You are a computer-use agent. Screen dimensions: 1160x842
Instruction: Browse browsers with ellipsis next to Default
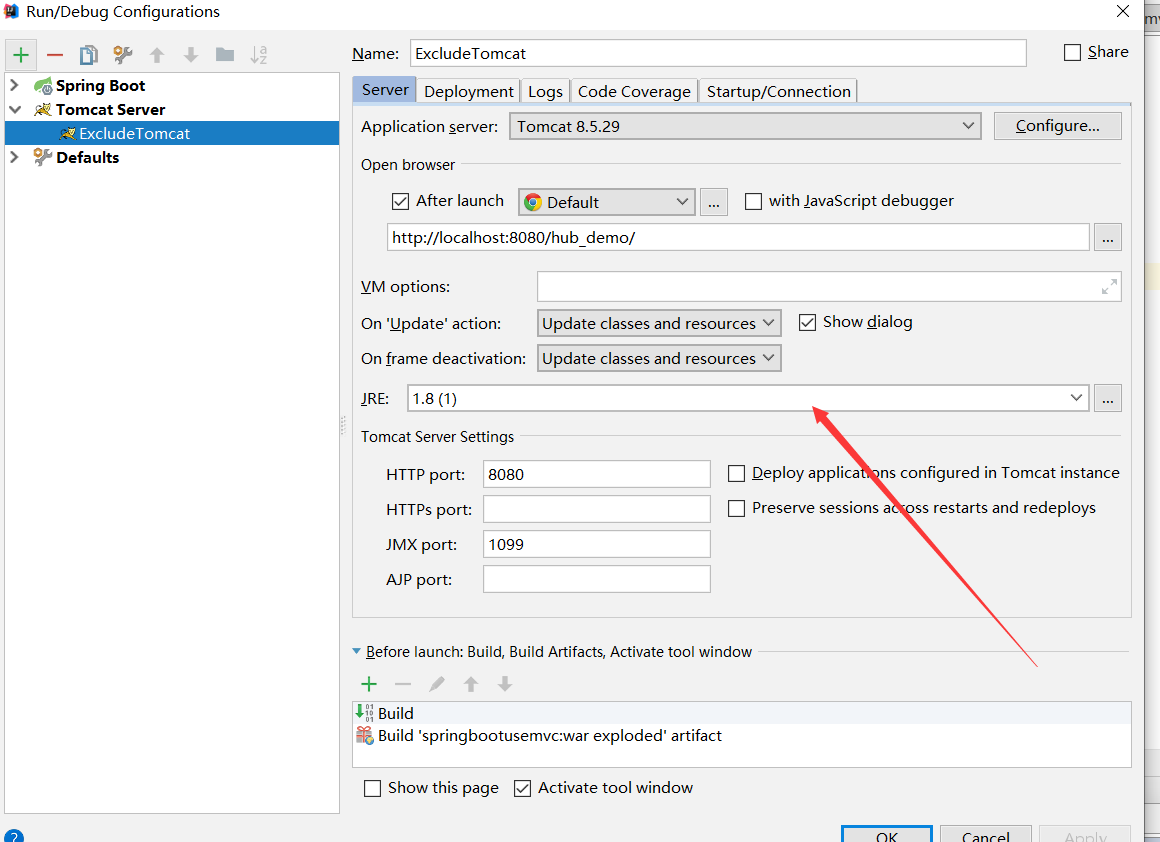click(713, 202)
